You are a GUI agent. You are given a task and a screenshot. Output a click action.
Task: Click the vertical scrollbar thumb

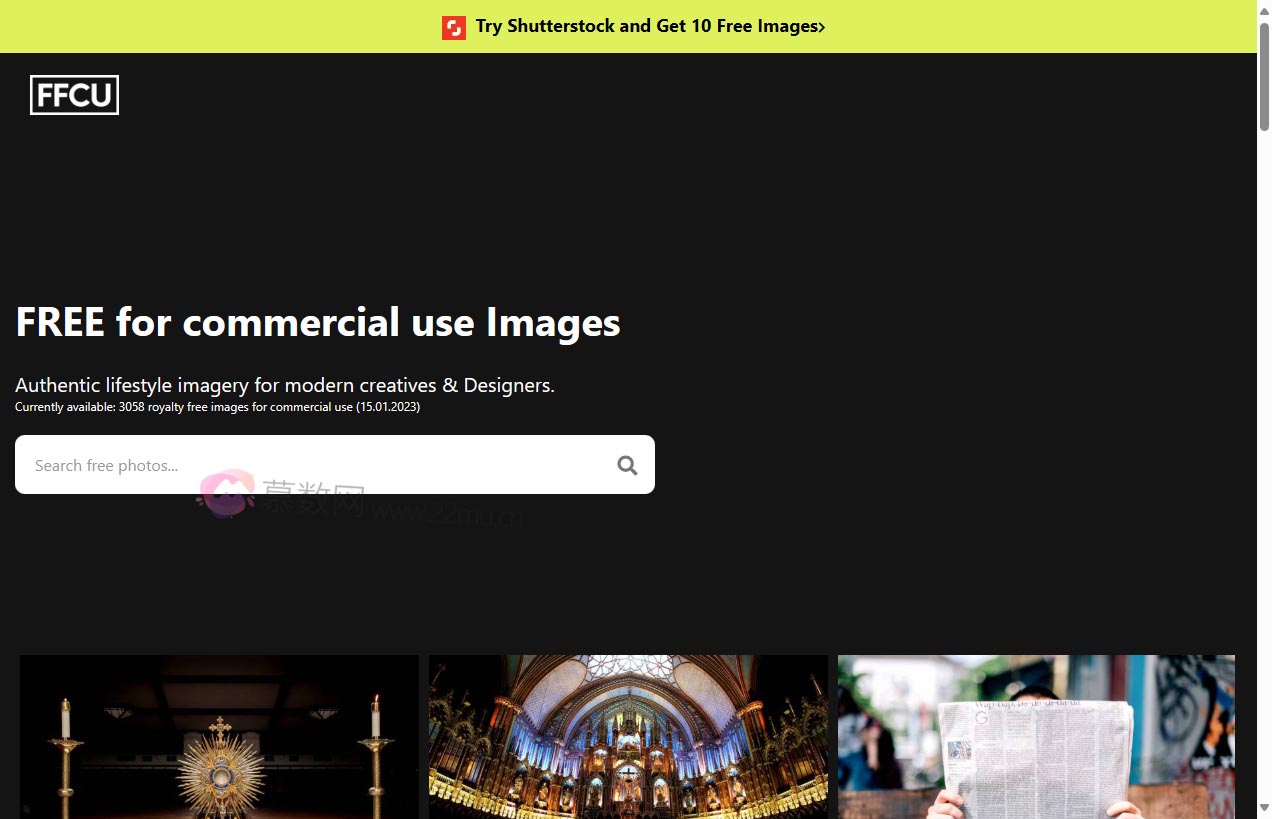[1264, 75]
